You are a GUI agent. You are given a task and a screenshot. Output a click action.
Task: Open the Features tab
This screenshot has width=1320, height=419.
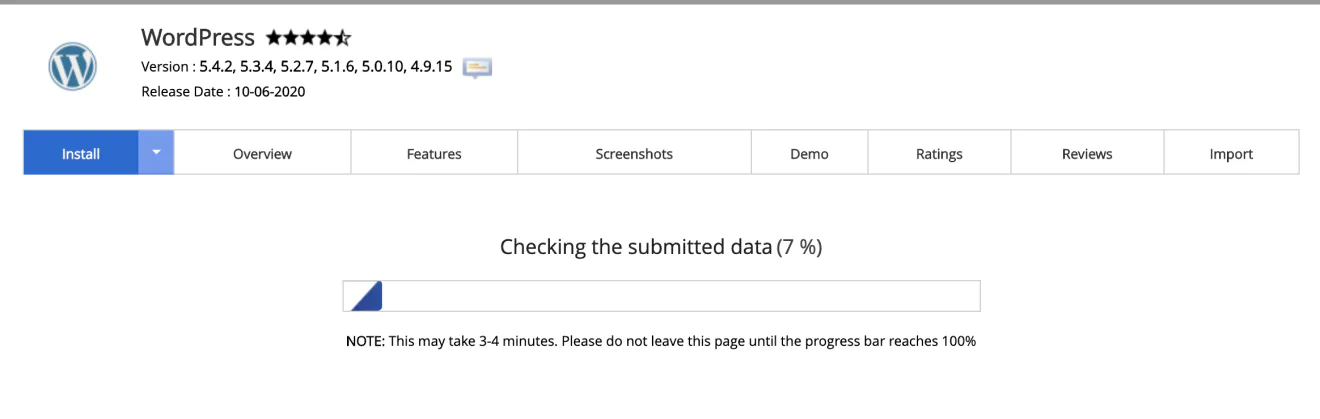(434, 153)
